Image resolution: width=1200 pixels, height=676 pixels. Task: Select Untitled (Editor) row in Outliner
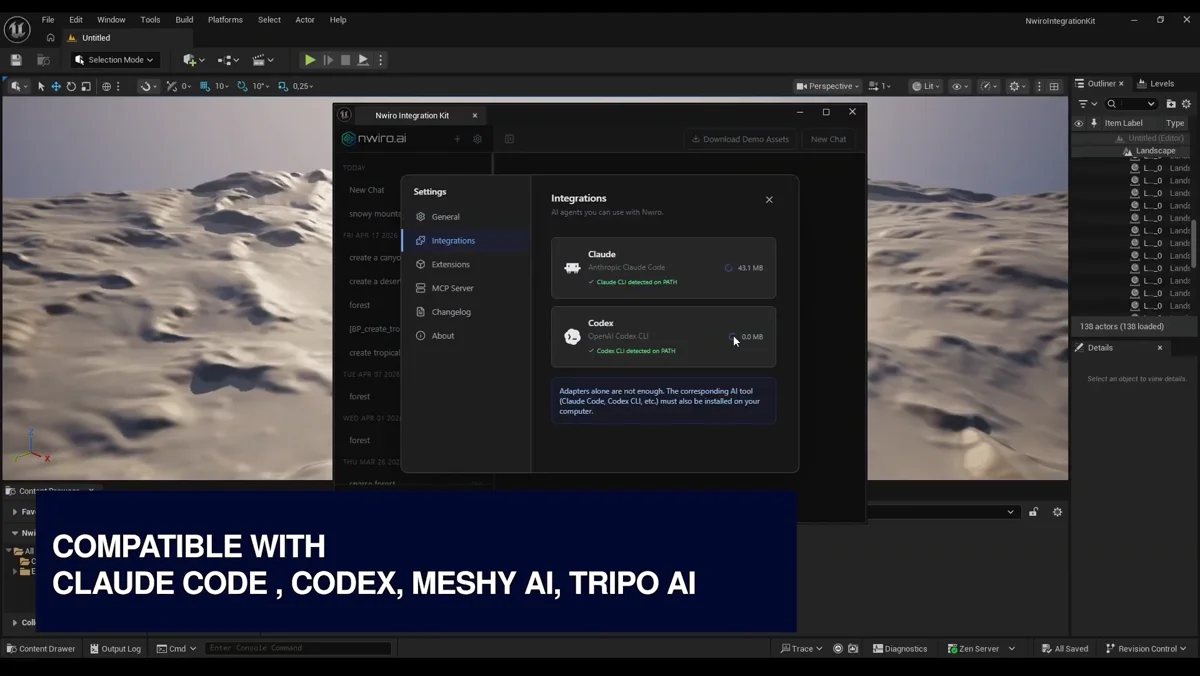tap(1133, 138)
